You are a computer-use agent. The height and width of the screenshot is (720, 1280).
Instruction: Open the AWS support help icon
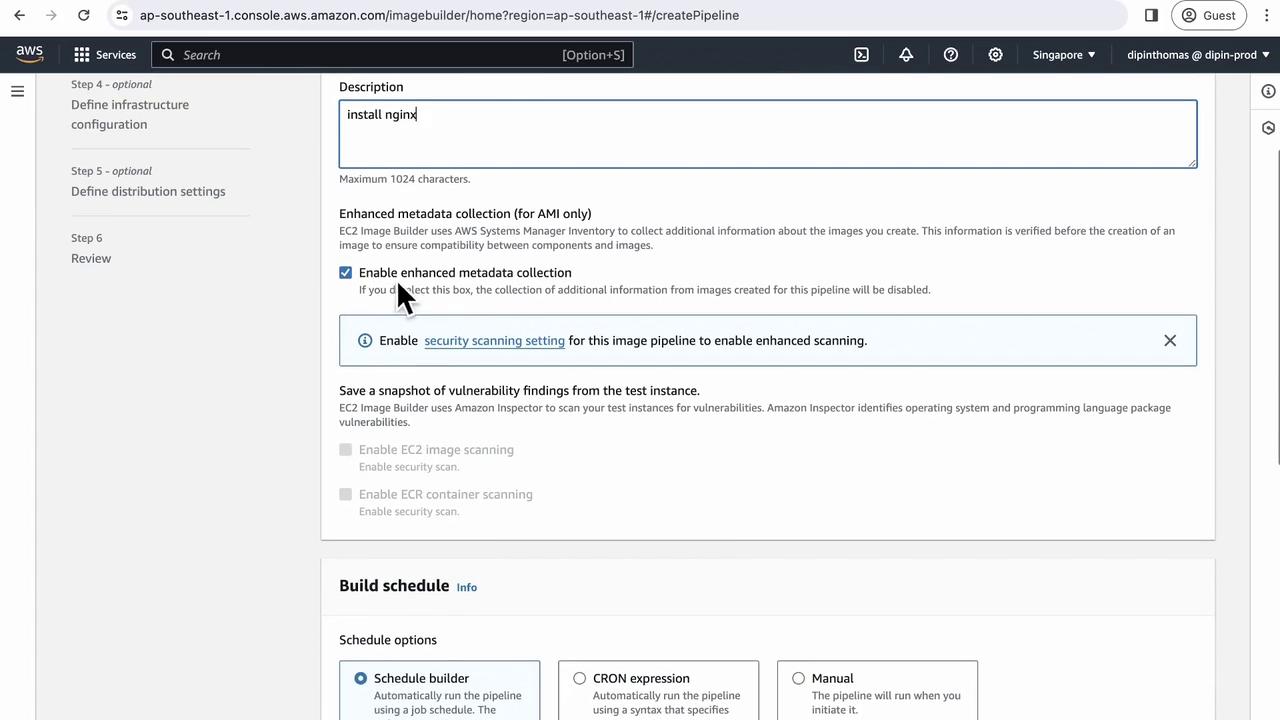tap(951, 55)
